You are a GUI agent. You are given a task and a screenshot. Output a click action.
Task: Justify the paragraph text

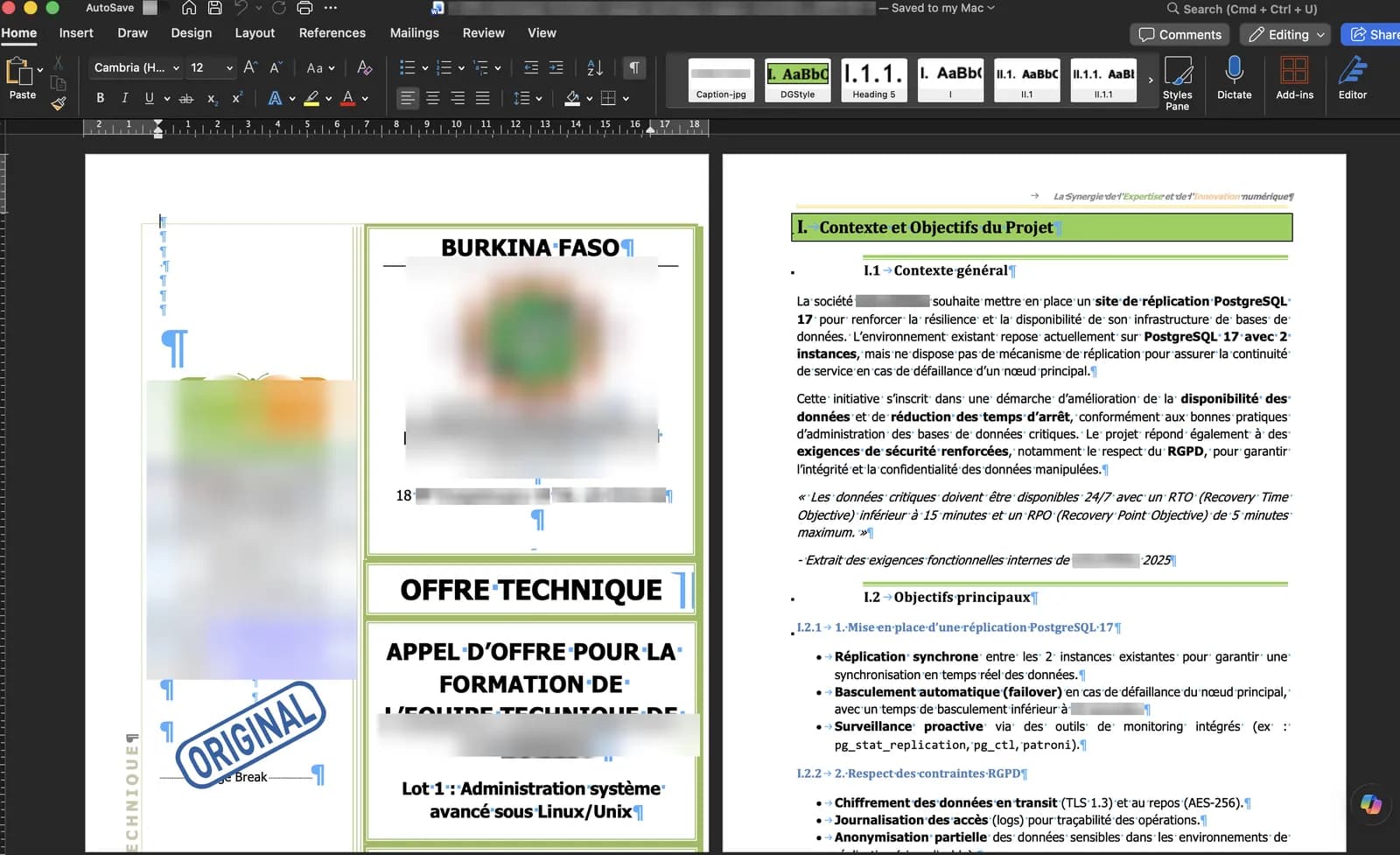point(482,98)
